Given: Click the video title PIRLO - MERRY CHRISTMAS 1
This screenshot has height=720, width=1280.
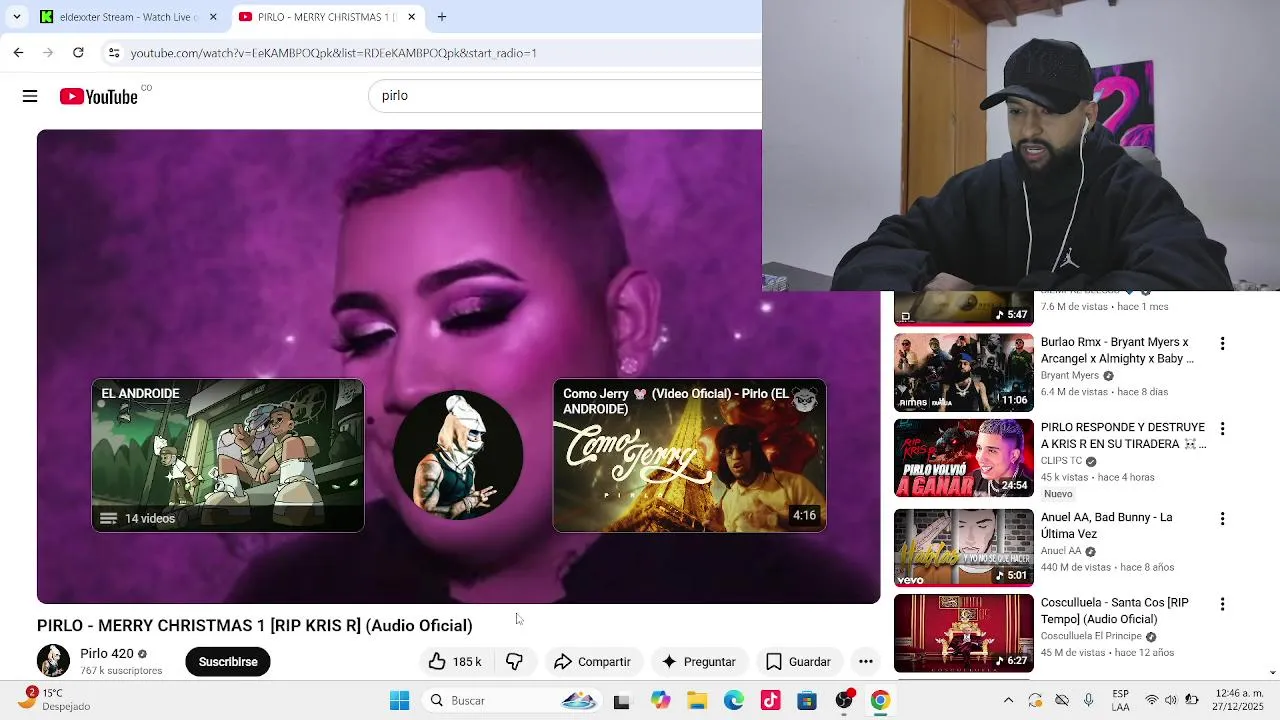Looking at the screenshot, I should [x=255, y=625].
